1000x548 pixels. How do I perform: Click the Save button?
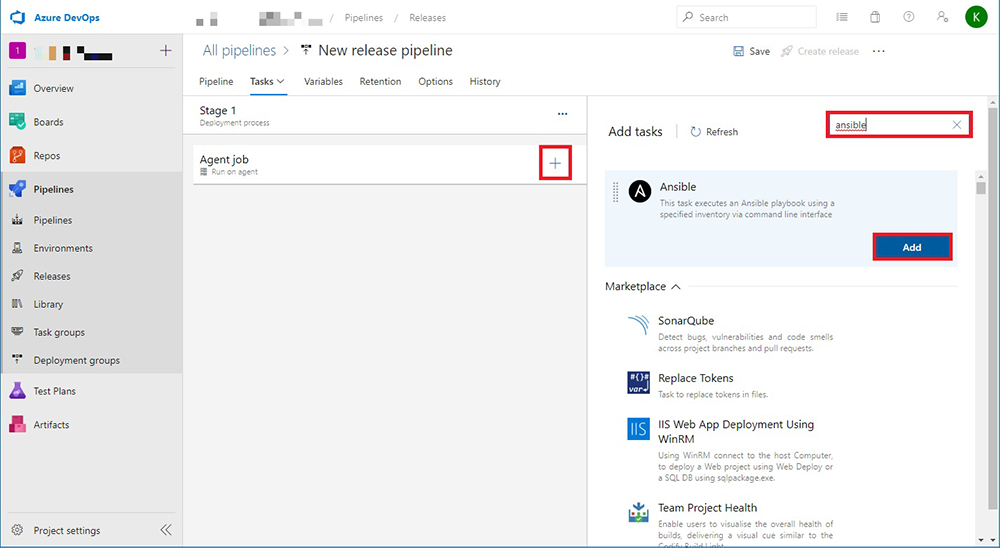(751, 51)
